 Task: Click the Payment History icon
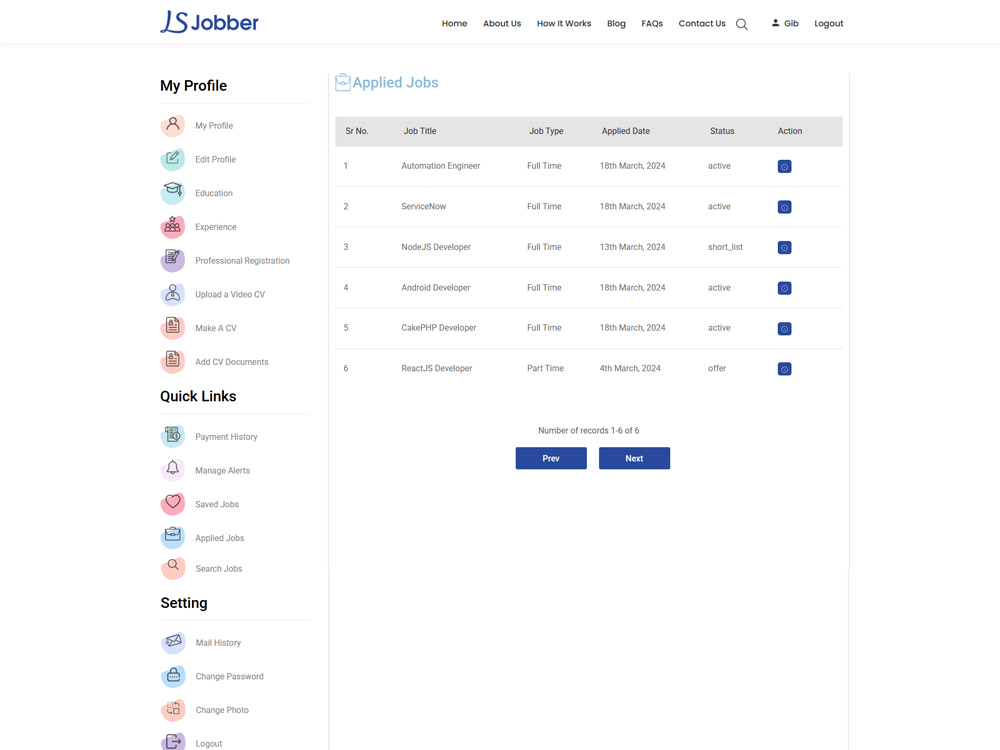(x=173, y=436)
